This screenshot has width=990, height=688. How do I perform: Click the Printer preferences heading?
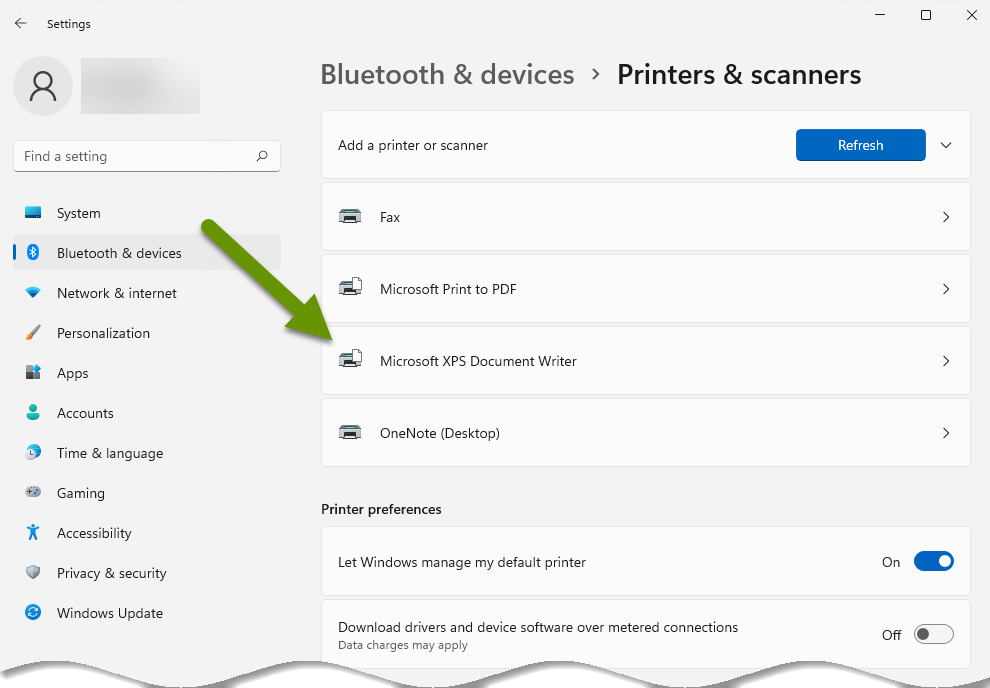(x=381, y=509)
